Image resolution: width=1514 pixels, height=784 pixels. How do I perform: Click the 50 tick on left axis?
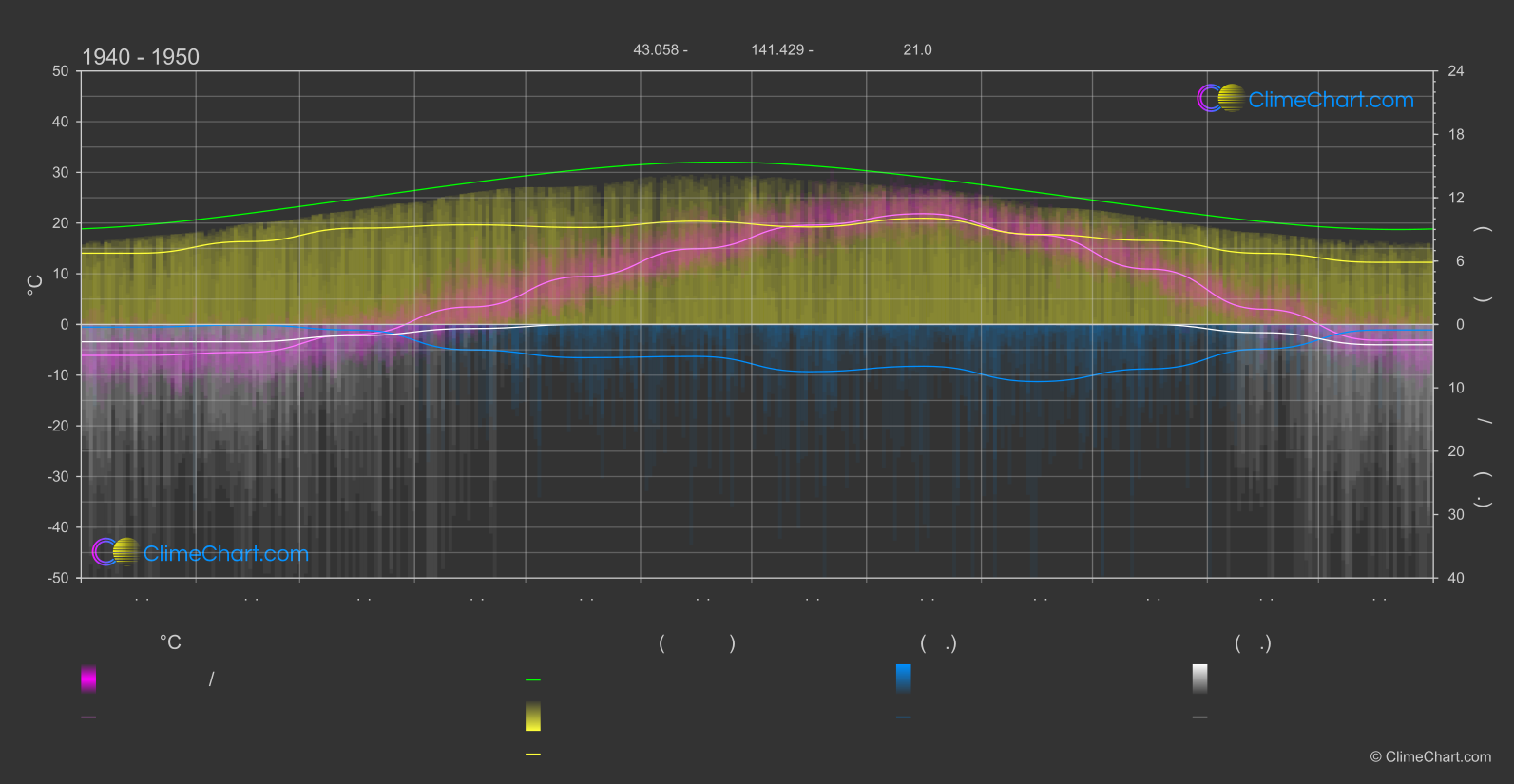(61, 71)
